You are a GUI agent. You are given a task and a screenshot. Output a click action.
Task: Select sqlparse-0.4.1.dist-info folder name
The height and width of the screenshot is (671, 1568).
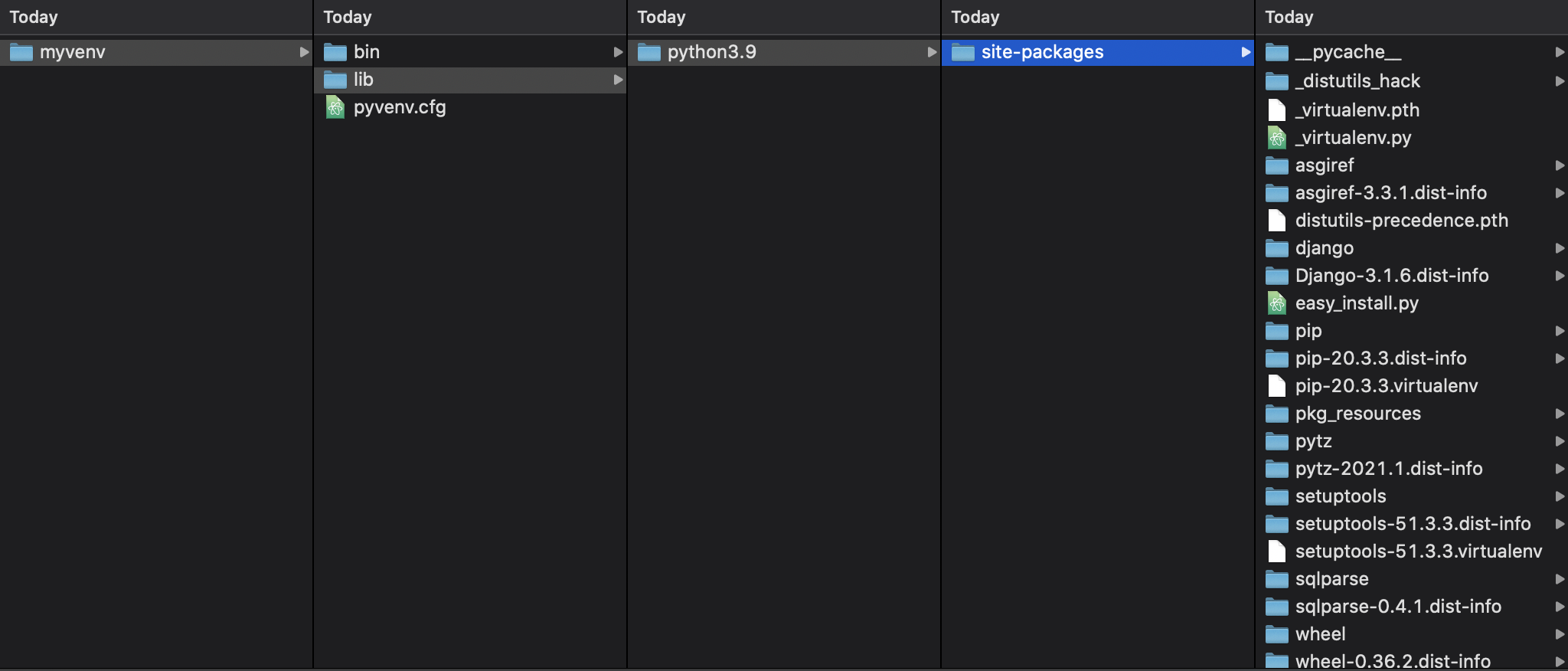point(1398,607)
